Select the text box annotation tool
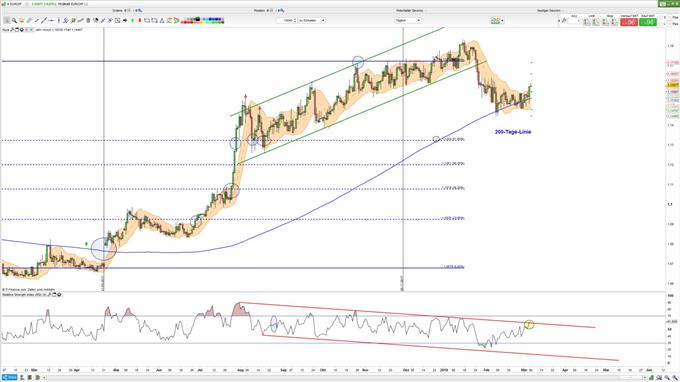The height and width of the screenshot is (382, 680). click(x=118, y=20)
